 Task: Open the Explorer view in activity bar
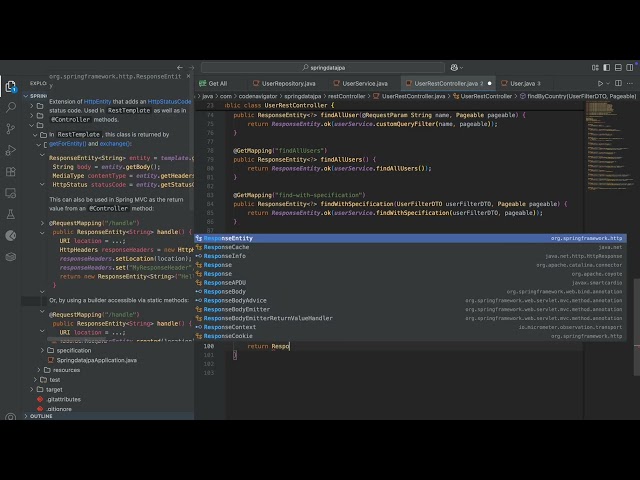(11, 86)
